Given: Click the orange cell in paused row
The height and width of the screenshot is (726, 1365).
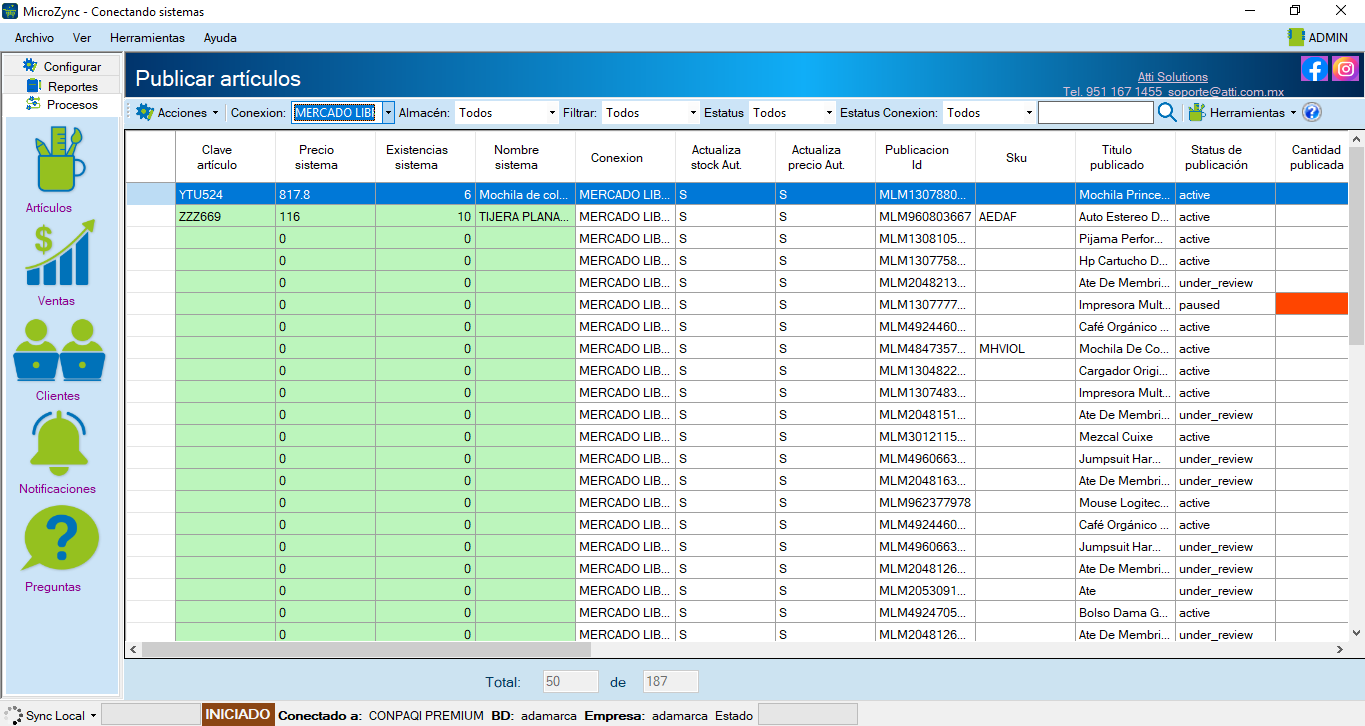Looking at the screenshot, I should 1312,304.
